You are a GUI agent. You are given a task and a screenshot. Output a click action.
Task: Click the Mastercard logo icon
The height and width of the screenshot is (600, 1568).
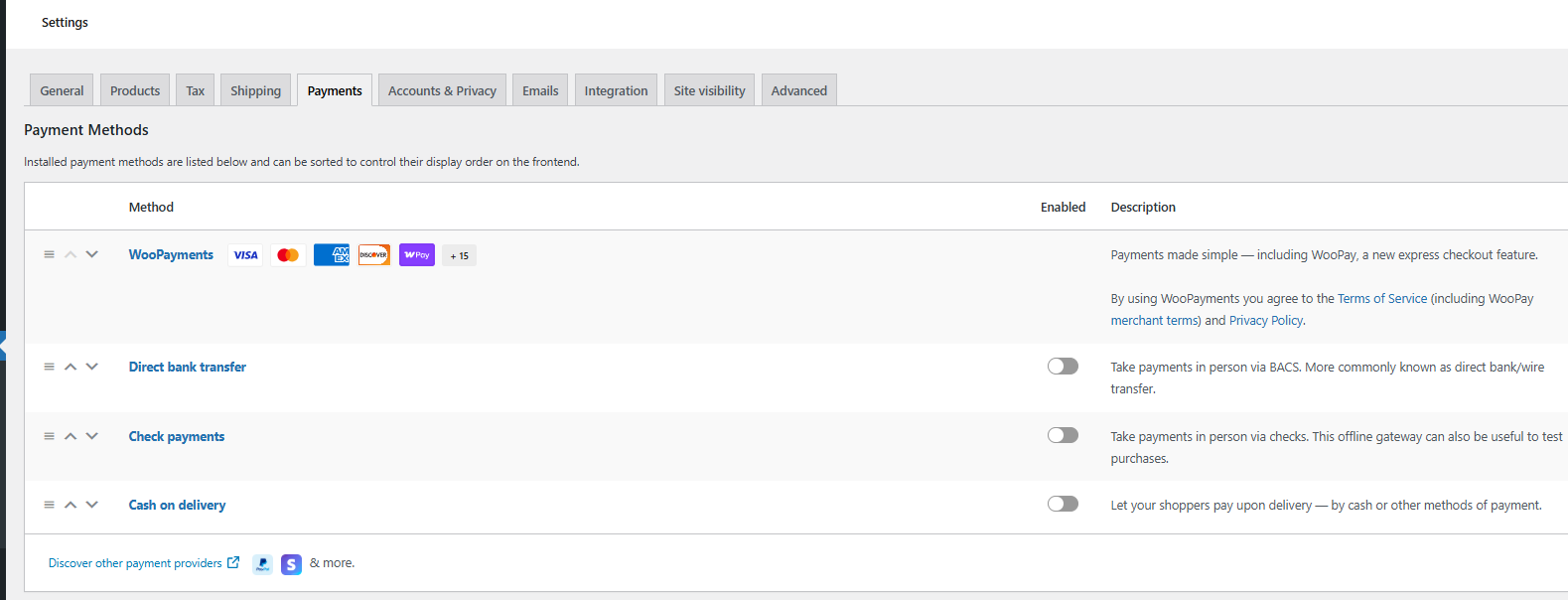(x=288, y=255)
